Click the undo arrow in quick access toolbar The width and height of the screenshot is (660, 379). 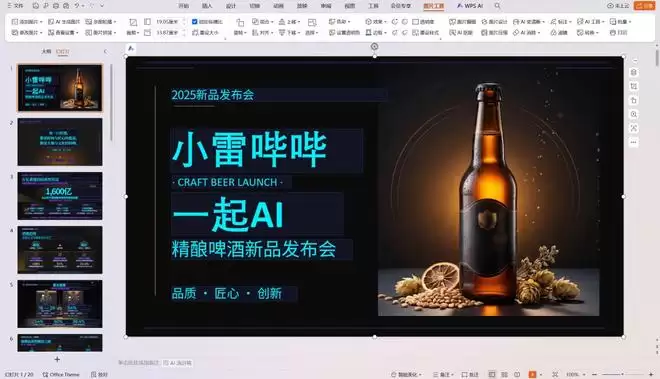77,6
